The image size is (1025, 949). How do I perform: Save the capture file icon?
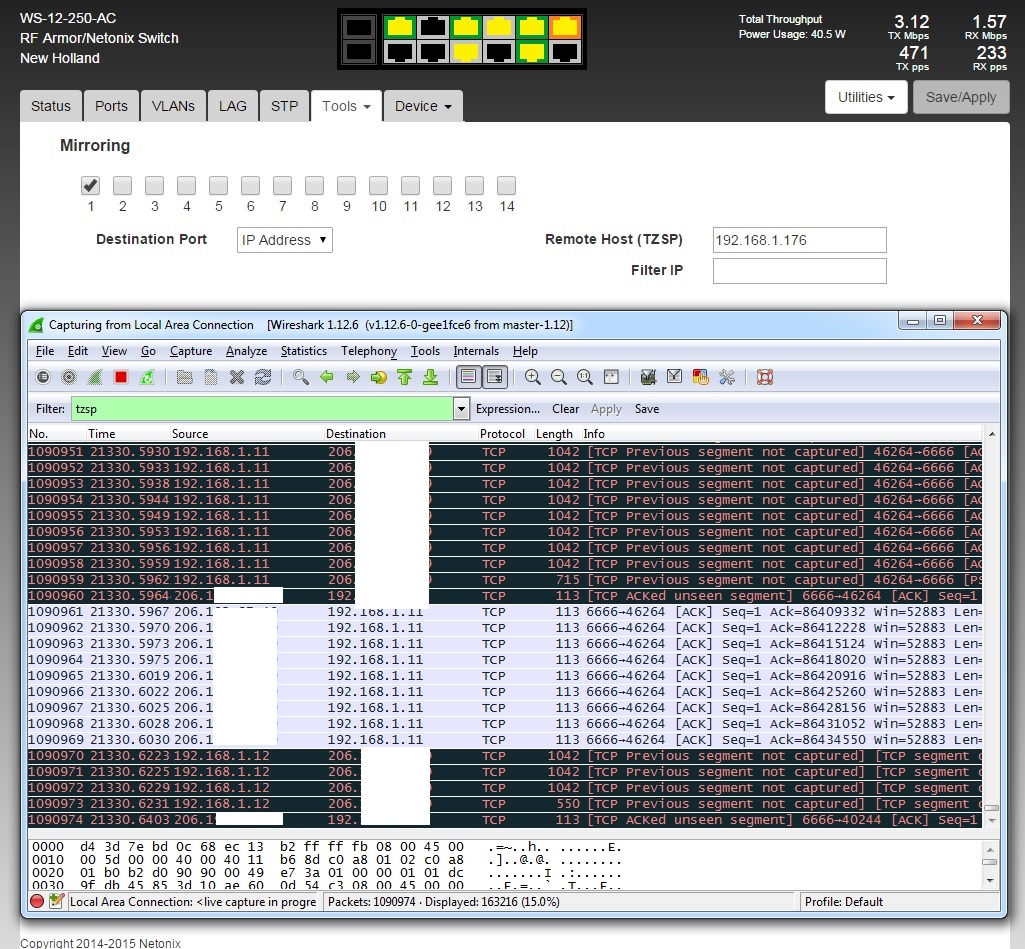(210, 377)
